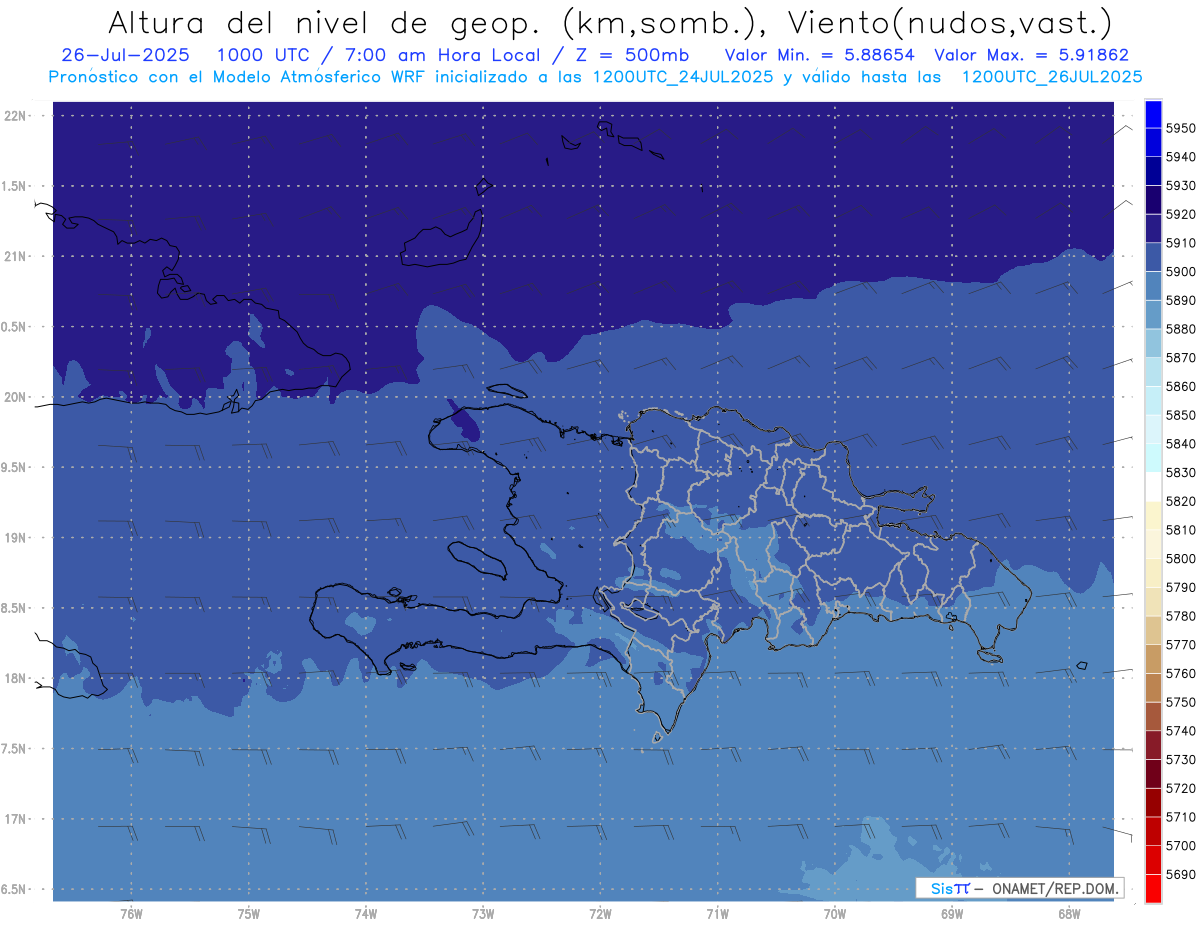The image size is (1200, 927).
Task: Click the legend value '5760'
Action: tap(1181, 673)
